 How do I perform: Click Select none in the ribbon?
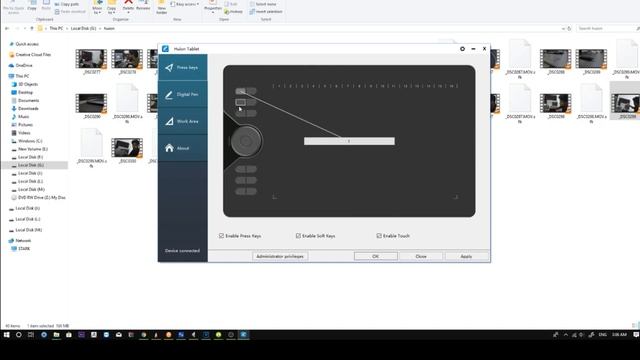263,4
